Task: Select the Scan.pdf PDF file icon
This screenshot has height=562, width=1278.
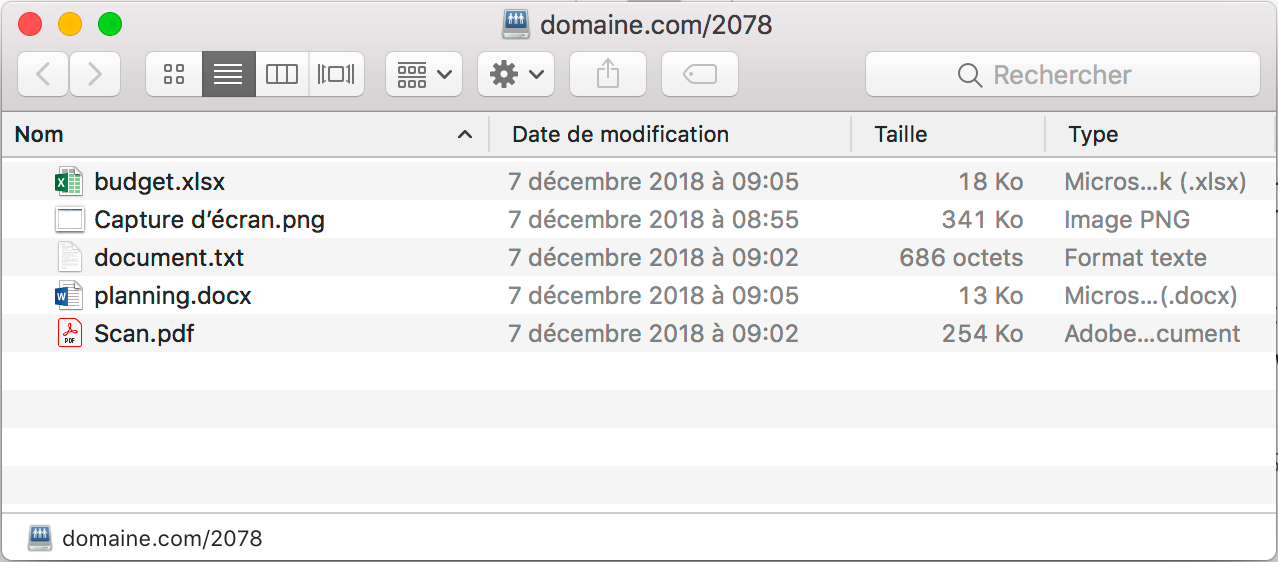Action: pyautogui.click(x=69, y=334)
